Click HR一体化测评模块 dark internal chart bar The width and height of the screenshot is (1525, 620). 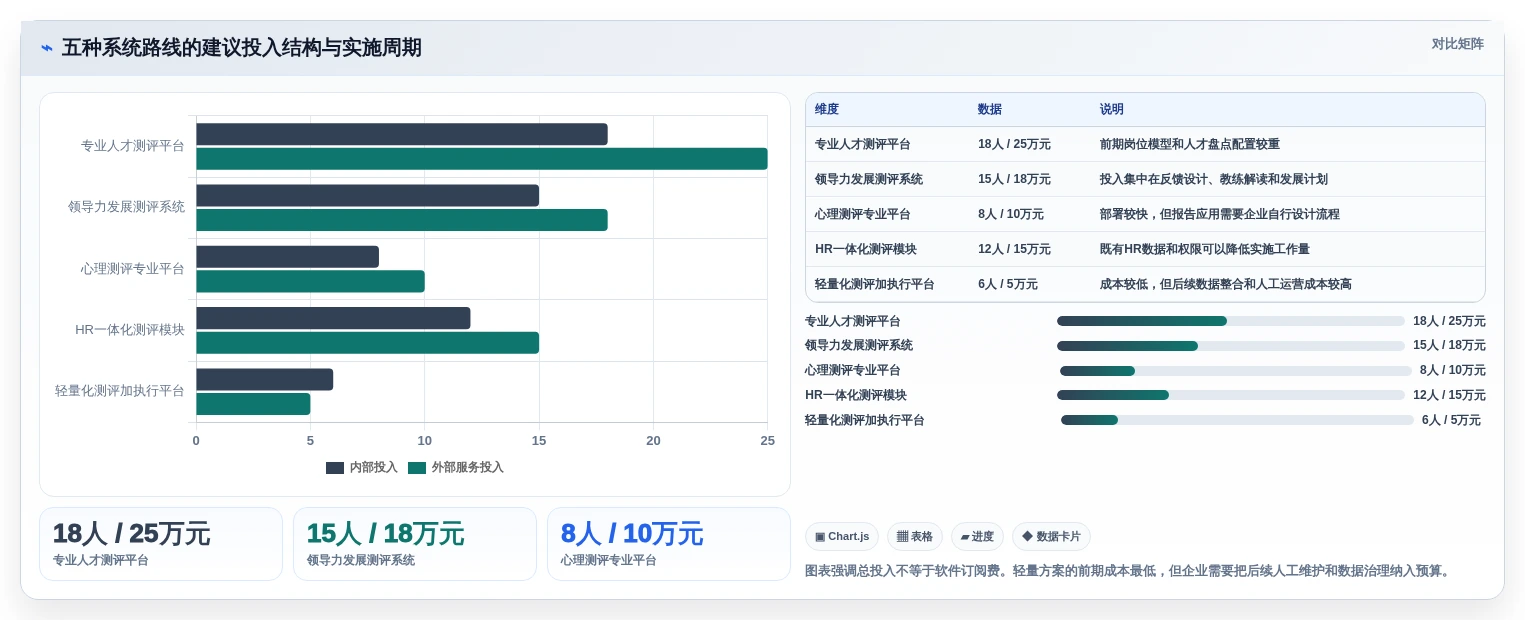coord(333,318)
